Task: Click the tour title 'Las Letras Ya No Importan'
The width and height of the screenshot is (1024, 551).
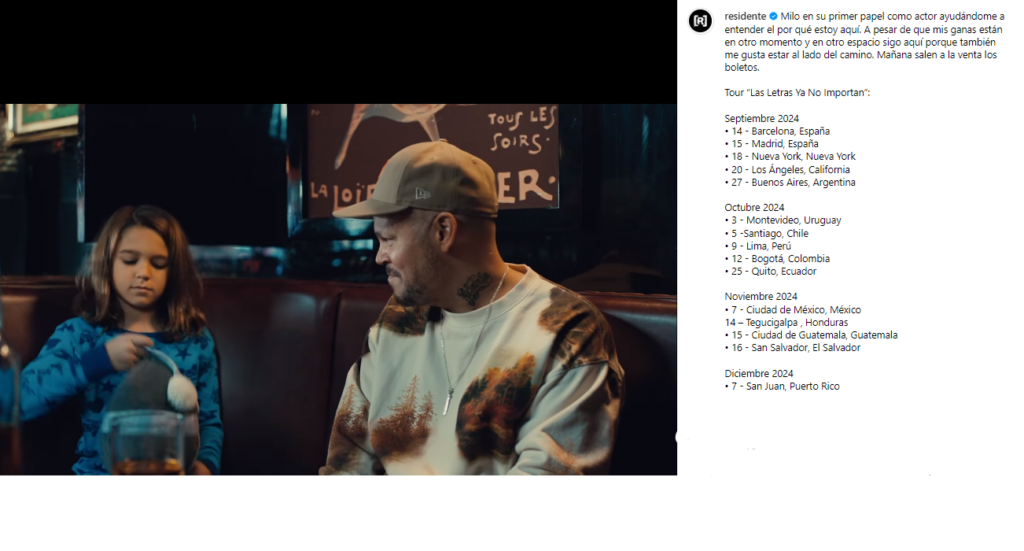Action: click(808, 93)
